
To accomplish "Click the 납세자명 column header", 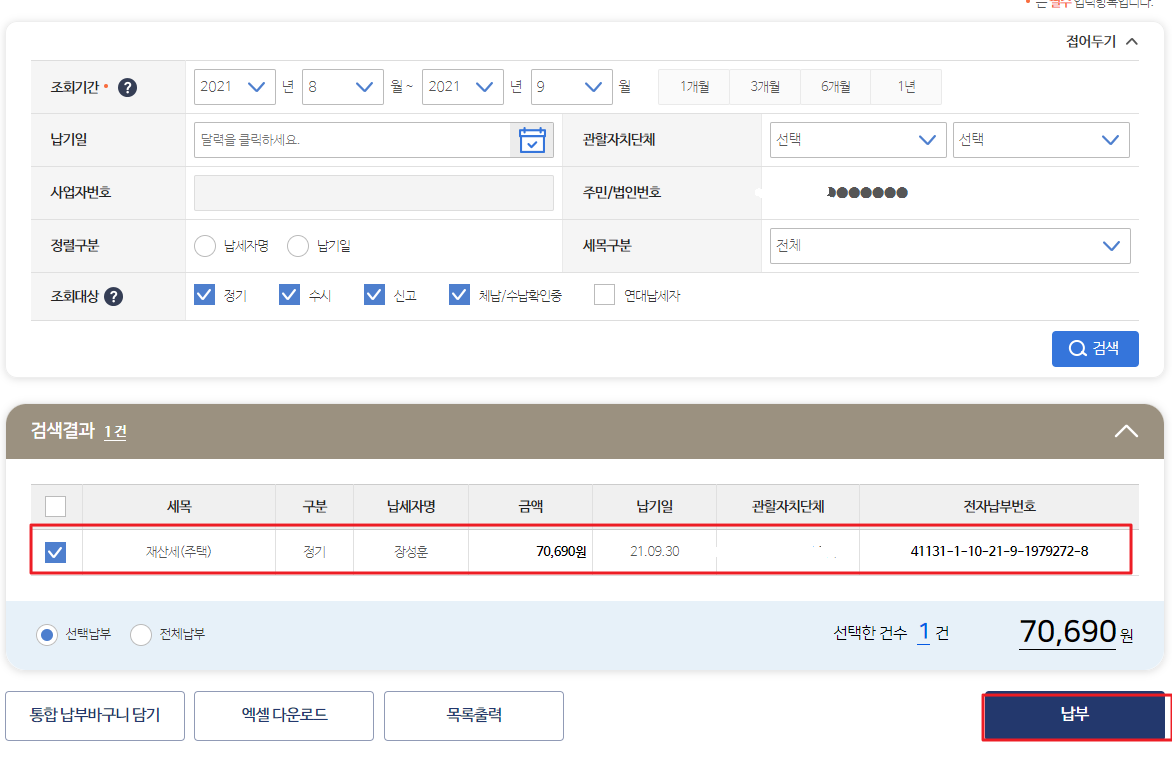I will [x=411, y=506].
